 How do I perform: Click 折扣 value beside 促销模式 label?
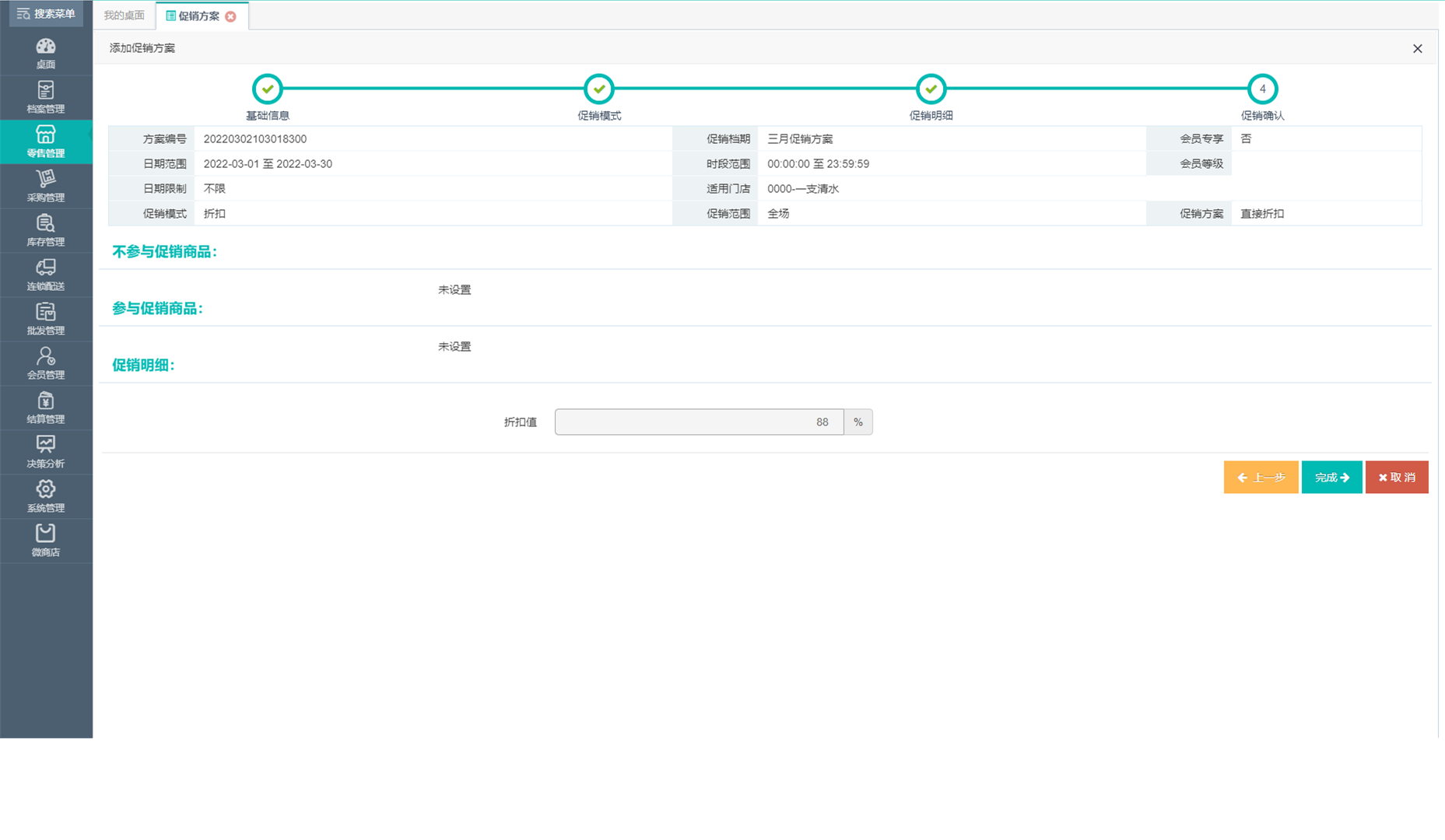pos(214,213)
